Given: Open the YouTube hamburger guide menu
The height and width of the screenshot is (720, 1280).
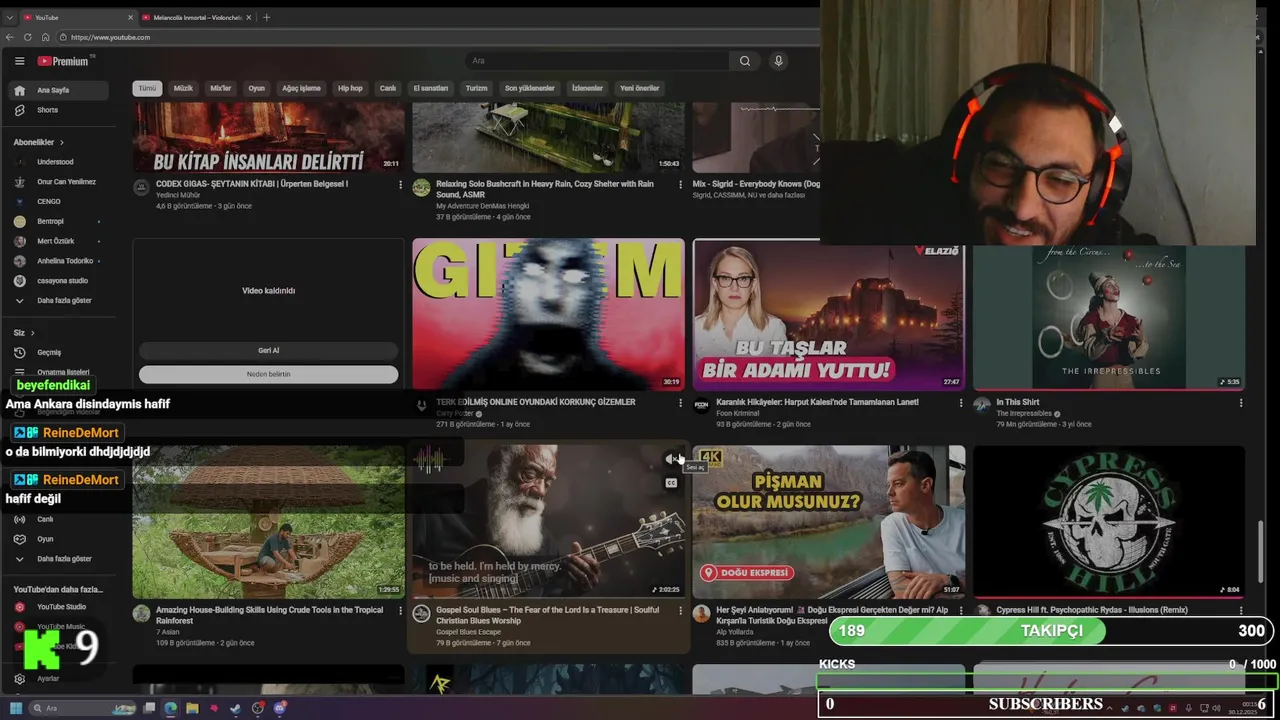Looking at the screenshot, I should (19, 61).
